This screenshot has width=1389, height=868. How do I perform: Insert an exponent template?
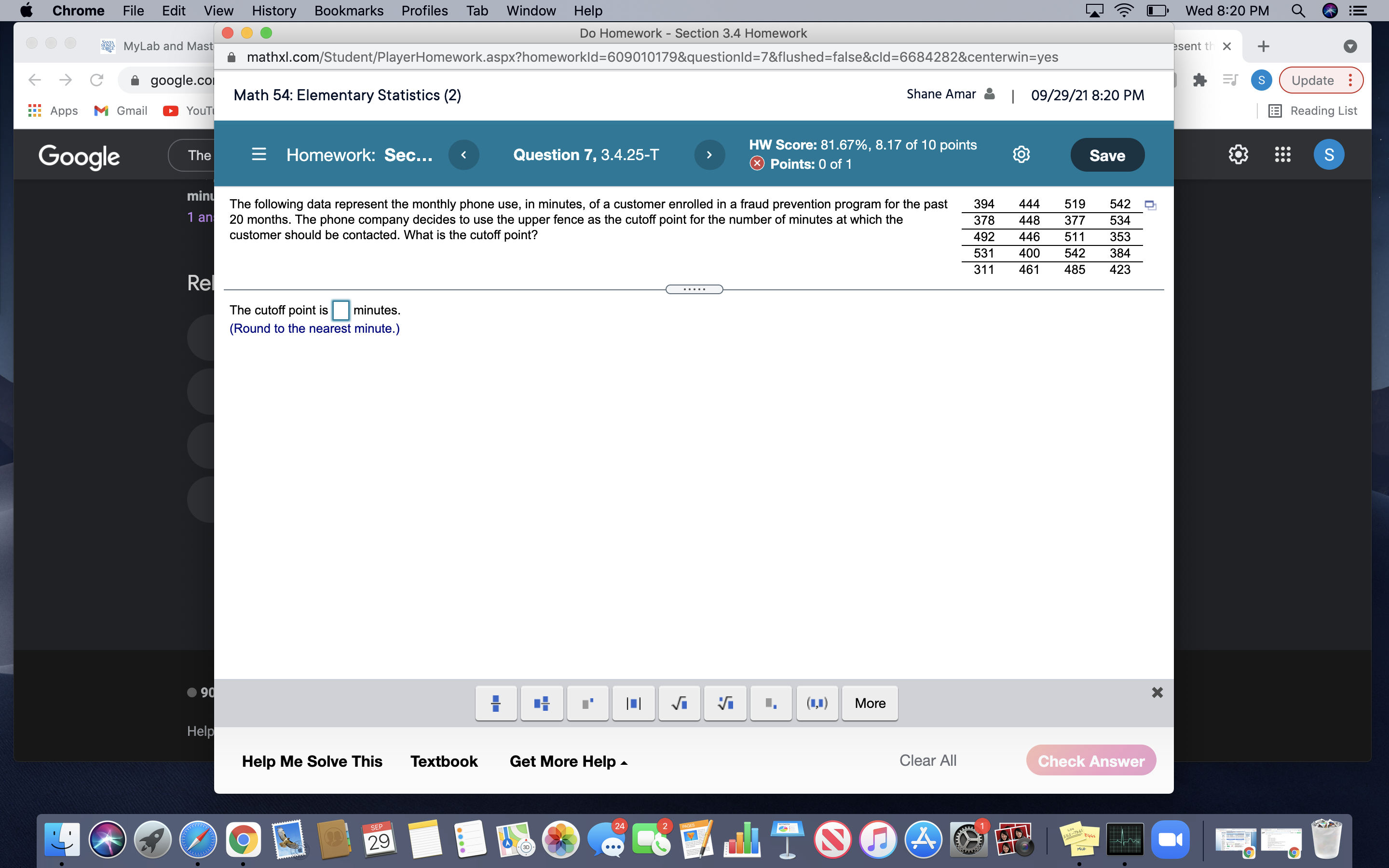pos(587,703)
